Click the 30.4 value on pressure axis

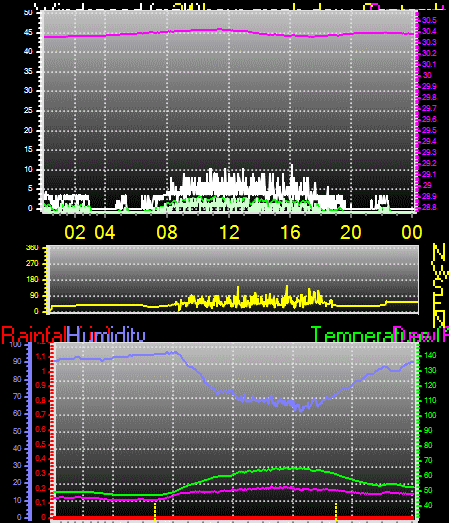[x=430, y=31]
